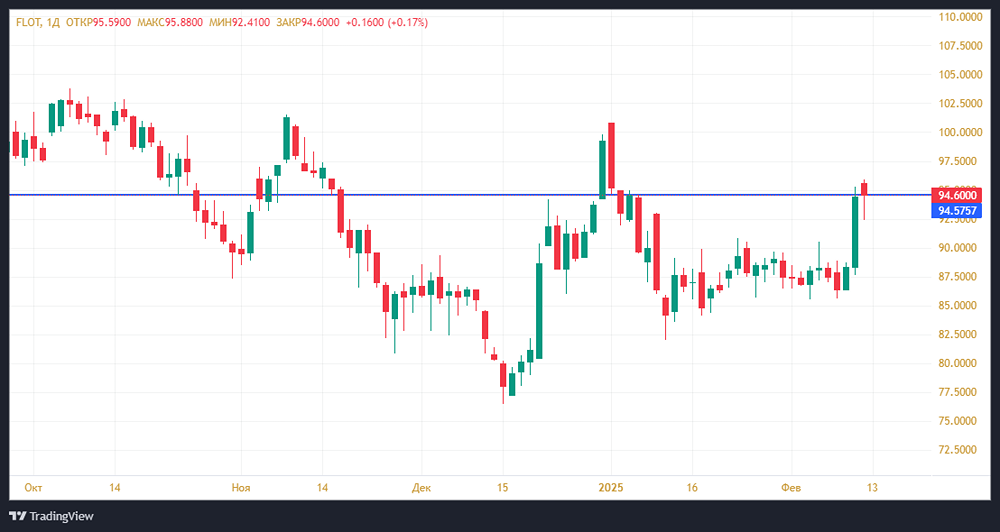Image resolution: width=1000 pixels, height=532 pixels.
Task: Click the Дек date axis label
Action: (x=422, y=488)
